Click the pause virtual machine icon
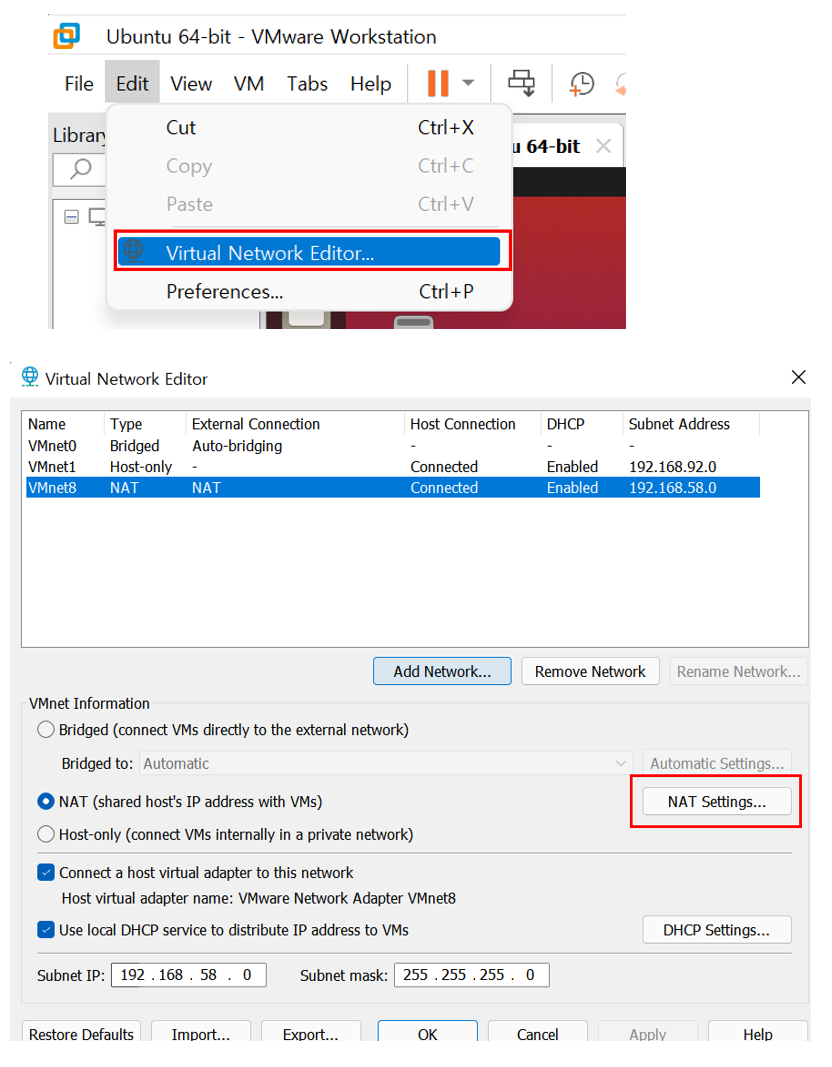 (x=437, y=84)
